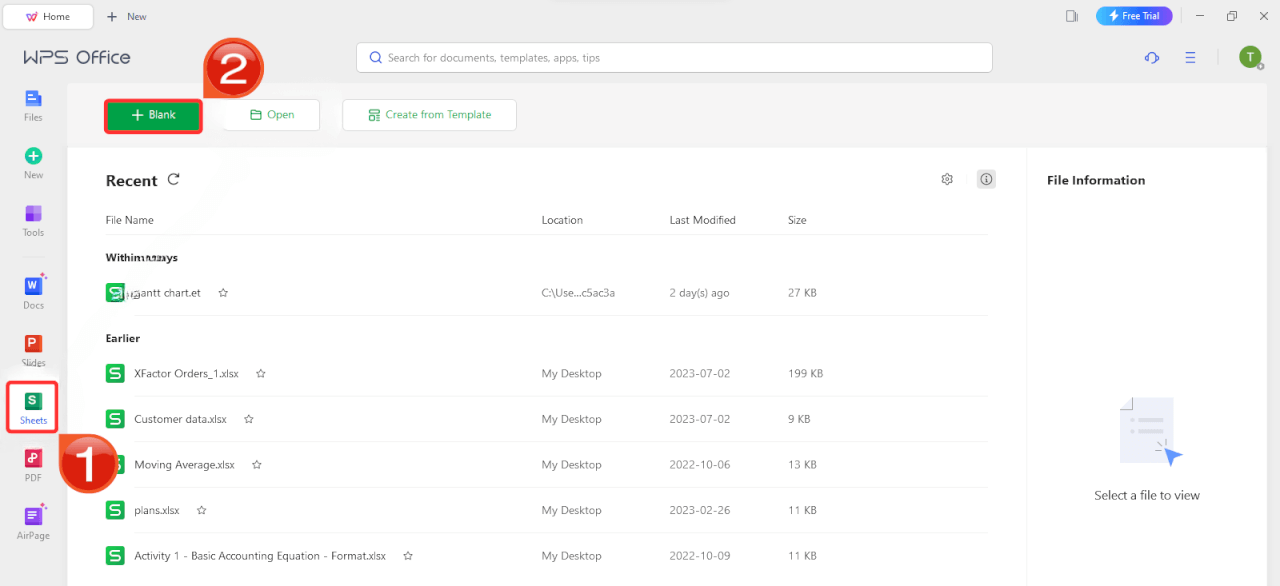Screen dimensions: 1280x586
Task: Open Docs in the sidebar
Action: click(x=33, y=293)
